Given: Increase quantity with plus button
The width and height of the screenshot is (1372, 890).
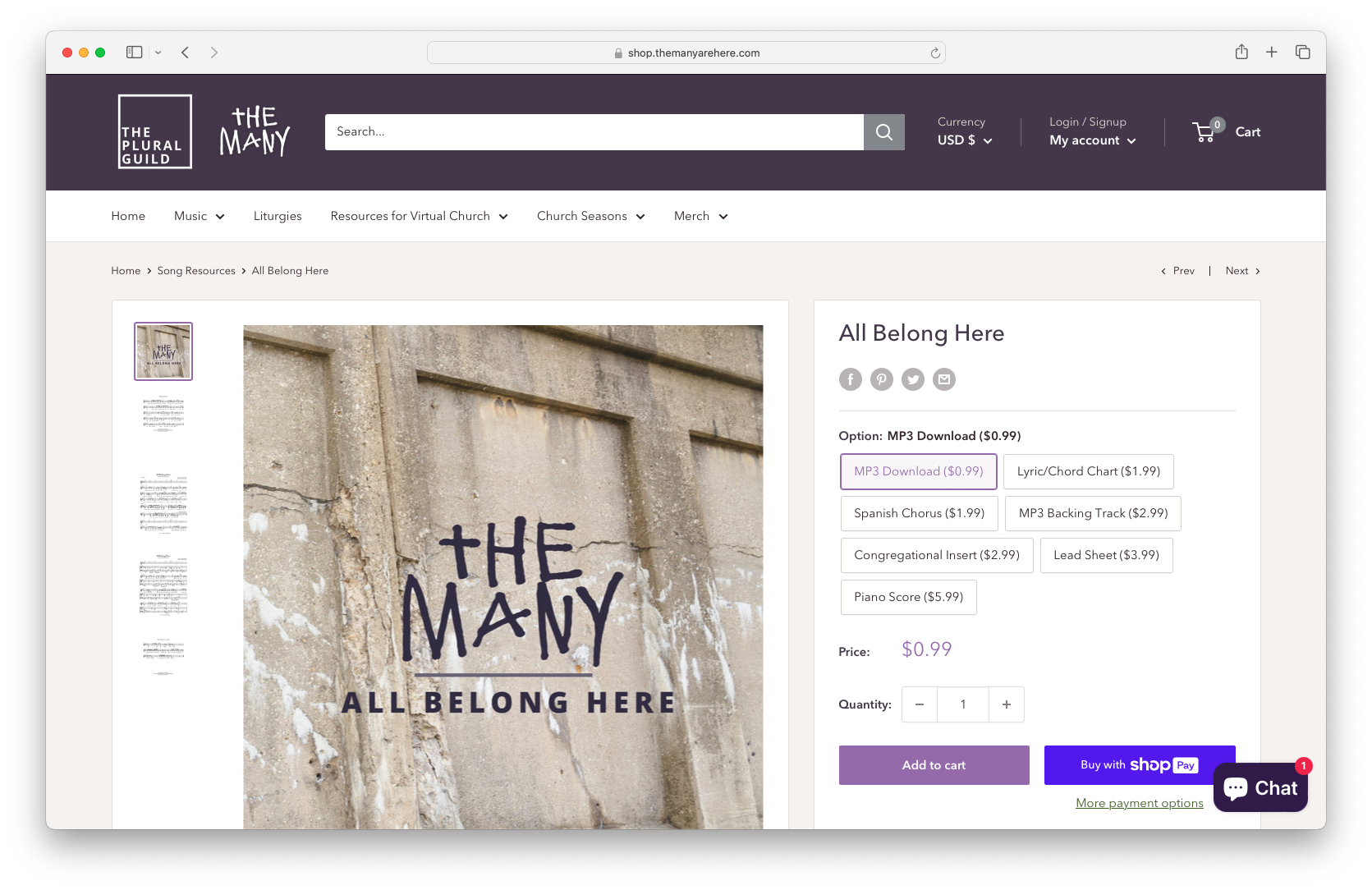Looking at the screenshot, I should 1007,704.
